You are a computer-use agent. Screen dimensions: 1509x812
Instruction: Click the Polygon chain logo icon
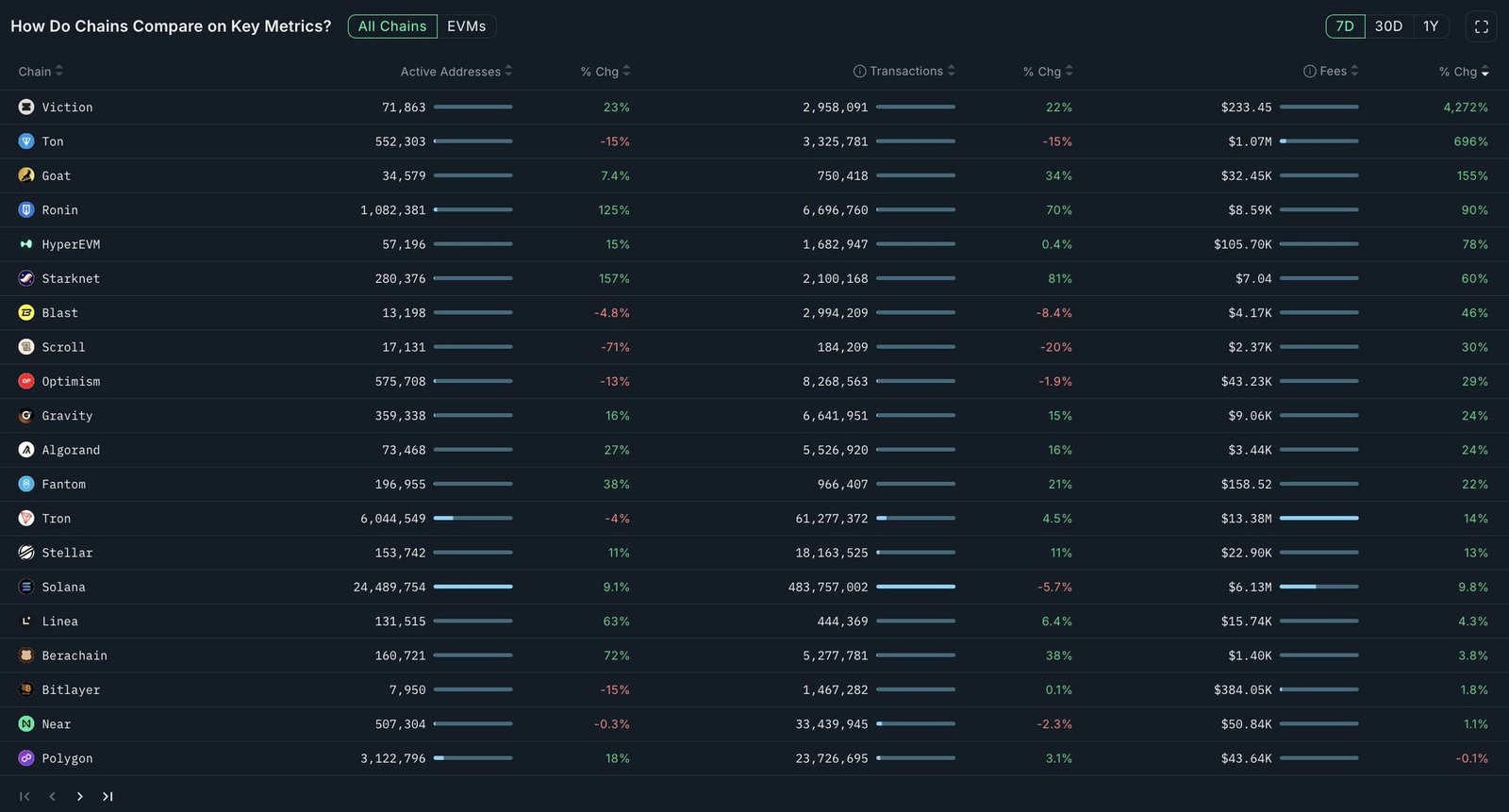[x=26, y=758]
